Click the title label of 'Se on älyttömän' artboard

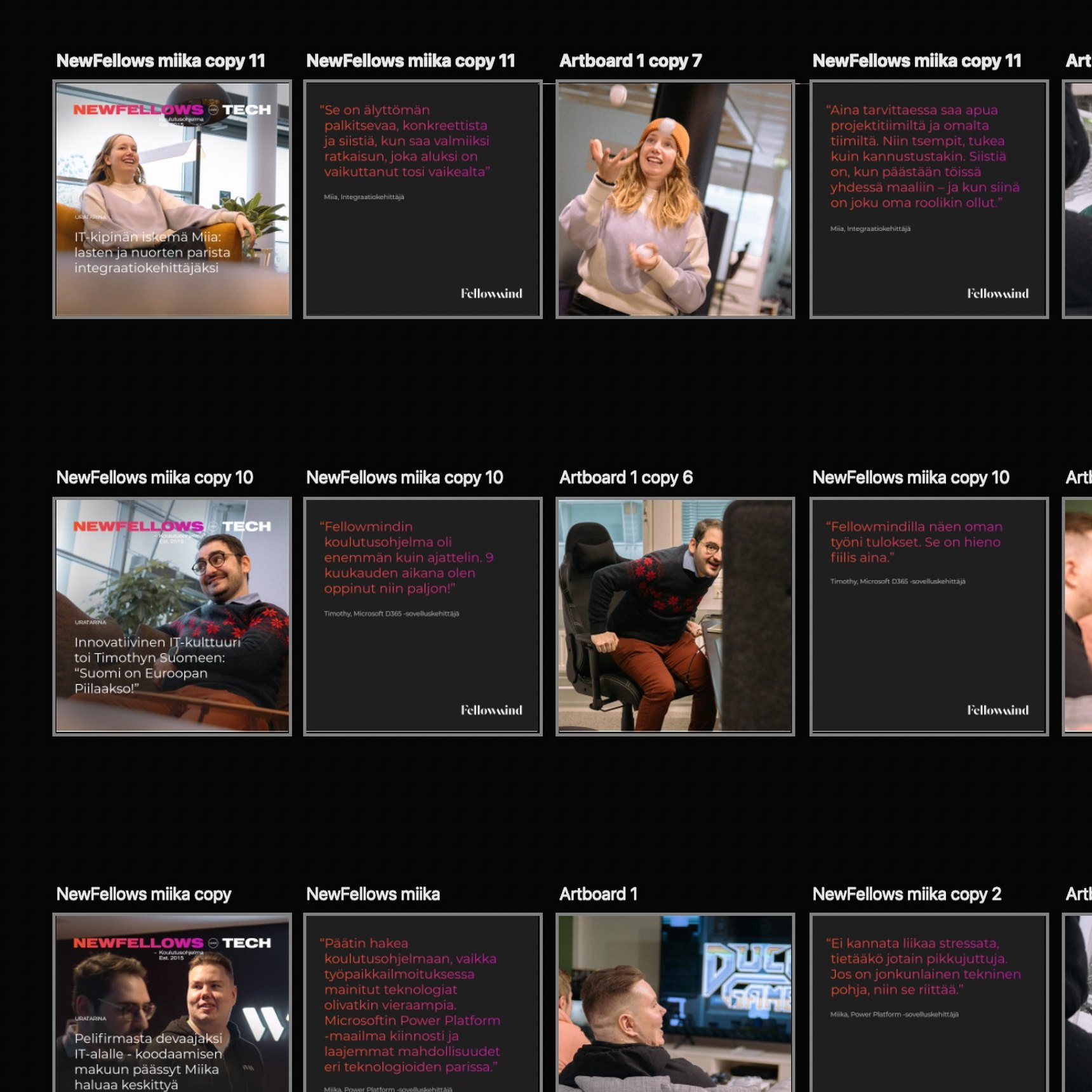(x=410, y=61)
